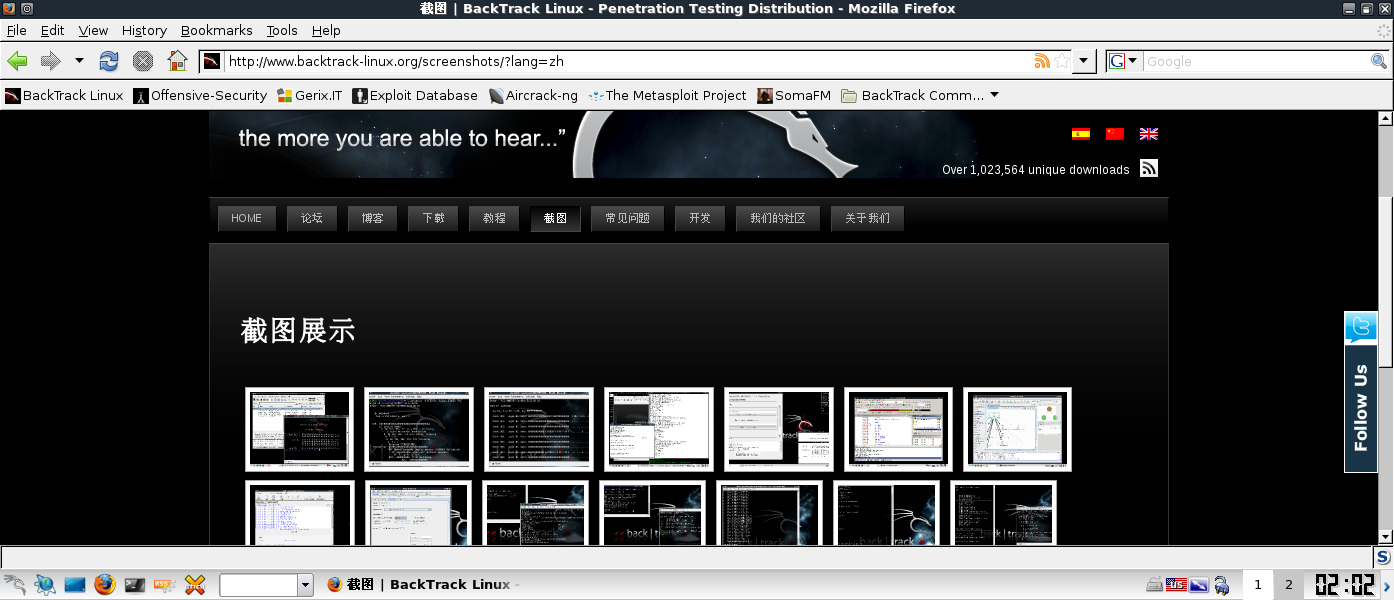
Task: Open the Twitter Follow Us side badge
Action: pyautogui.click(x=1361, y=392)
